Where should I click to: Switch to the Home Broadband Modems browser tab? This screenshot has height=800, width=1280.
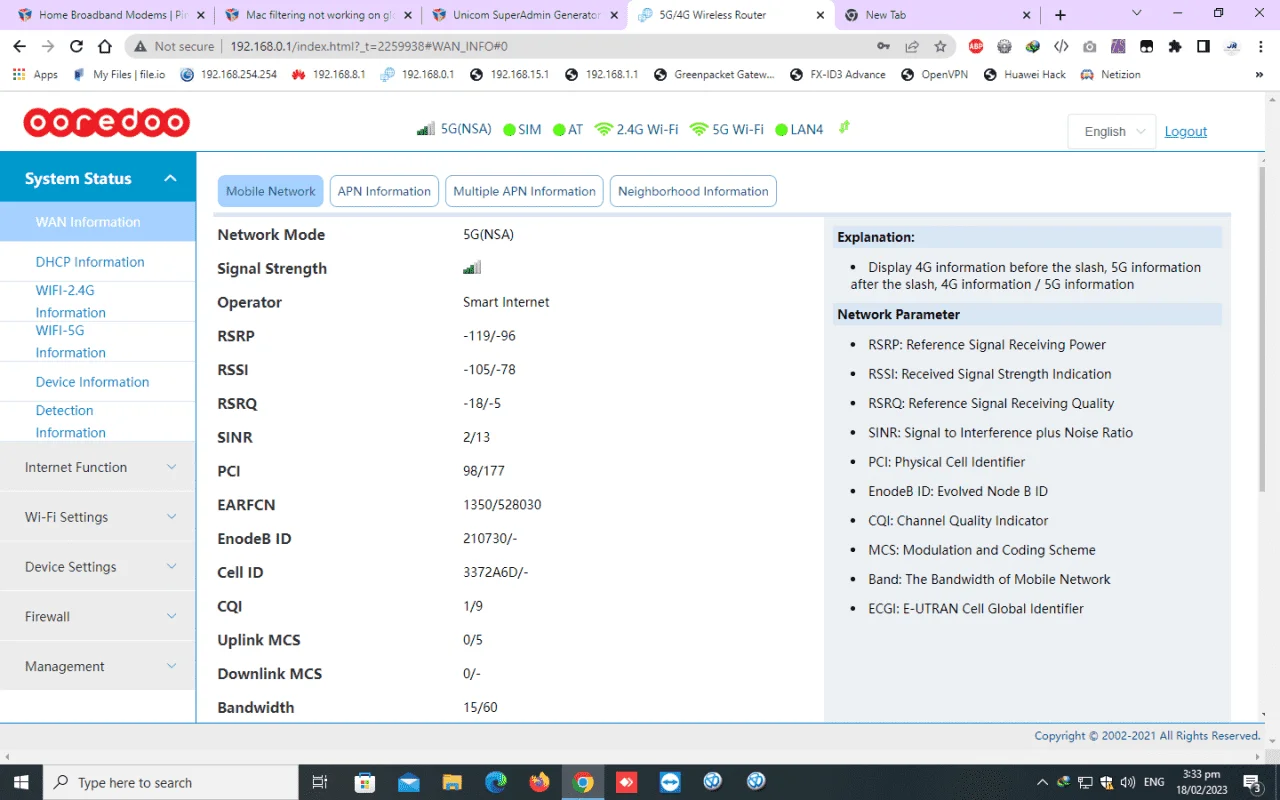click(x=110, y=15)
